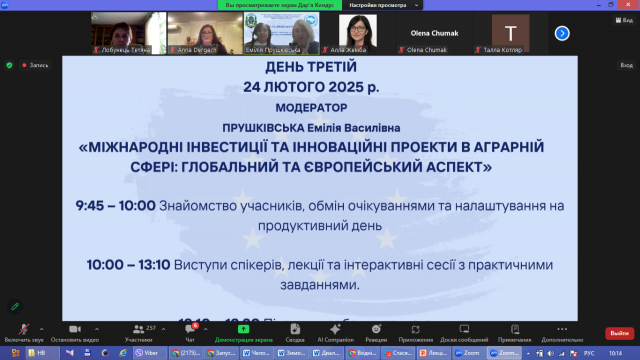This screenshot has height=360, width=640.
Task: Click name ПРУШКІВСЬКА Емілія Василівна
Action: pyautogui.click(x=311, y=128)
